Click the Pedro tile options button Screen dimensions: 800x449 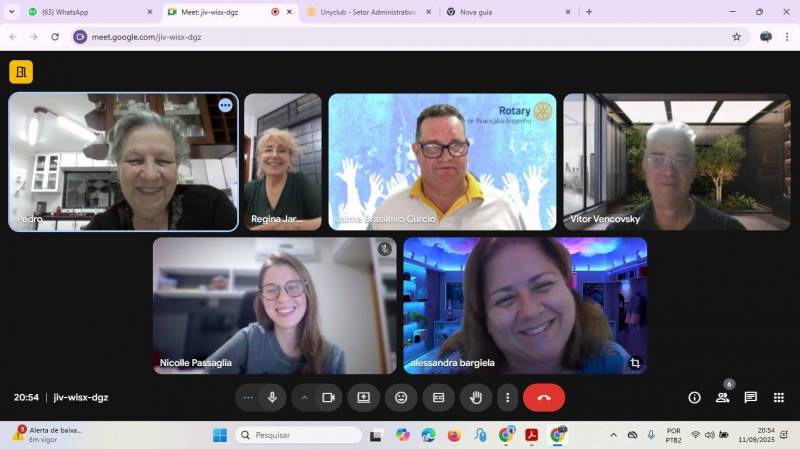point(225,105)
